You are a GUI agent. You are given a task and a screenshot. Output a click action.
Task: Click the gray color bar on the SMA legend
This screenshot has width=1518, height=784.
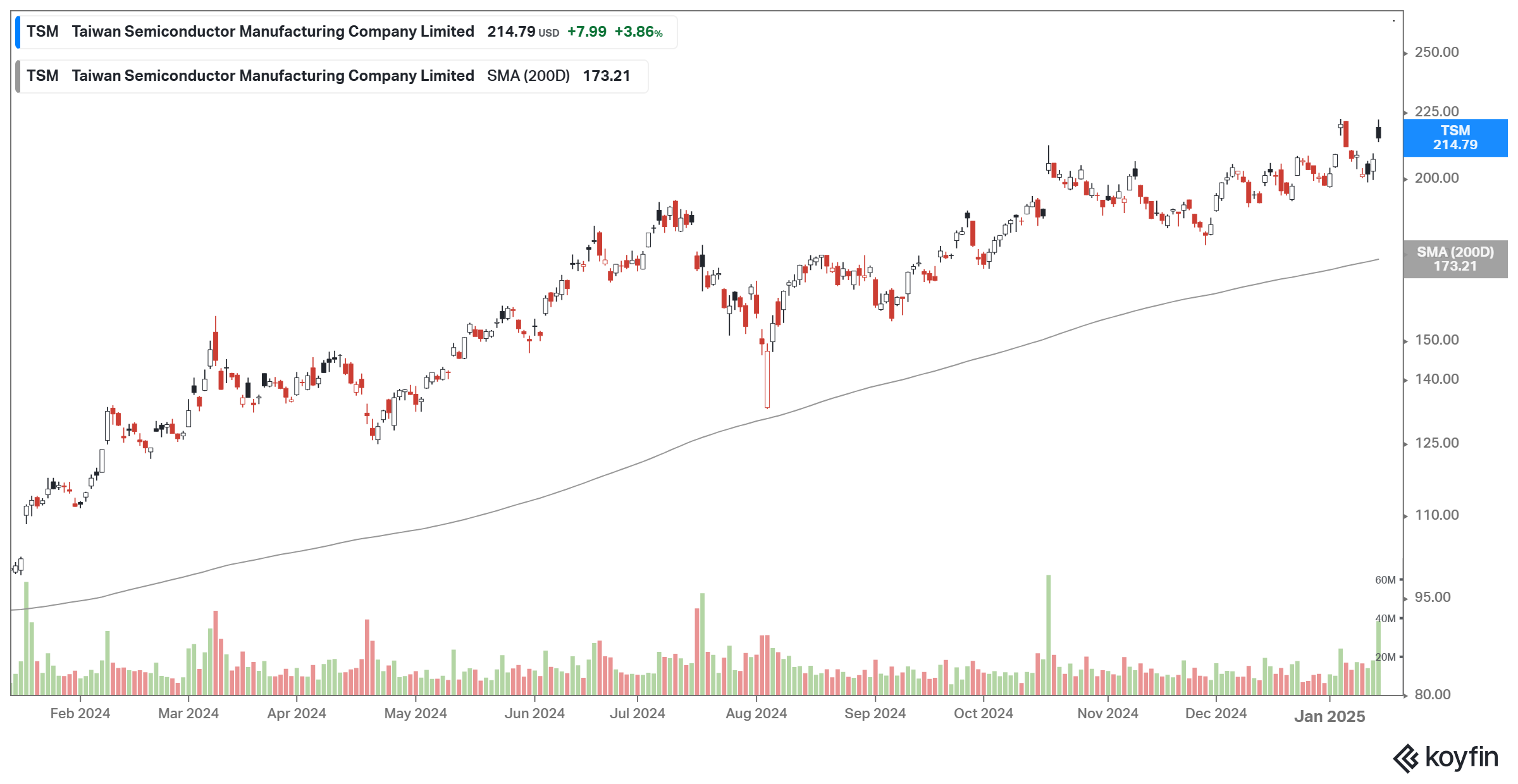click(x=18, y=77)
